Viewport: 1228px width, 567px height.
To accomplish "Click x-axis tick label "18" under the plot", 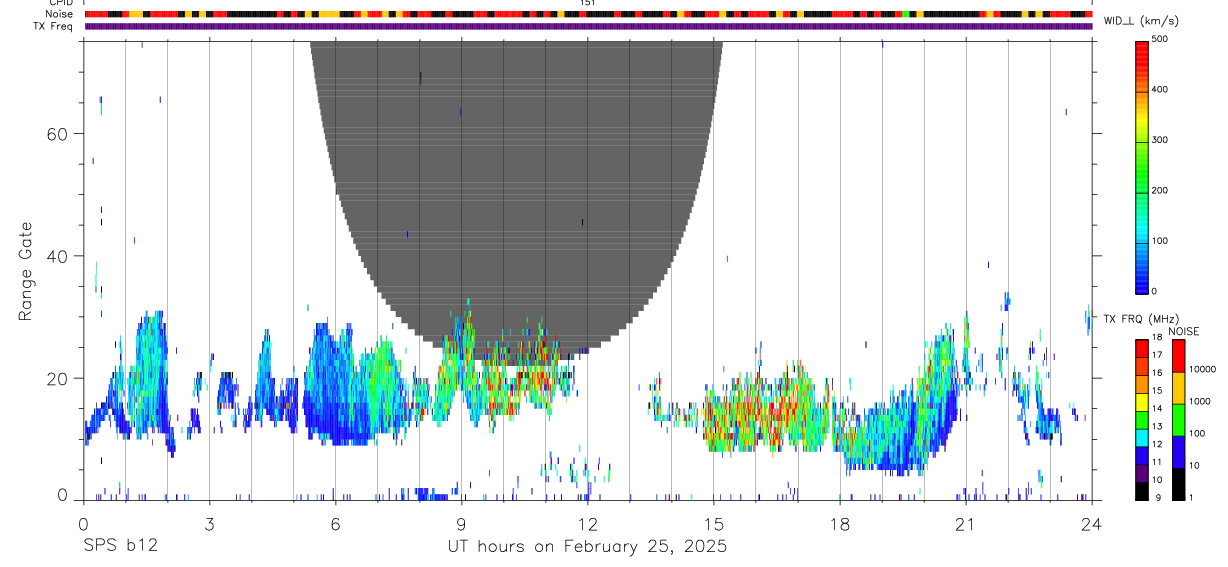I will pyautogui.click(x=839, y=523).
